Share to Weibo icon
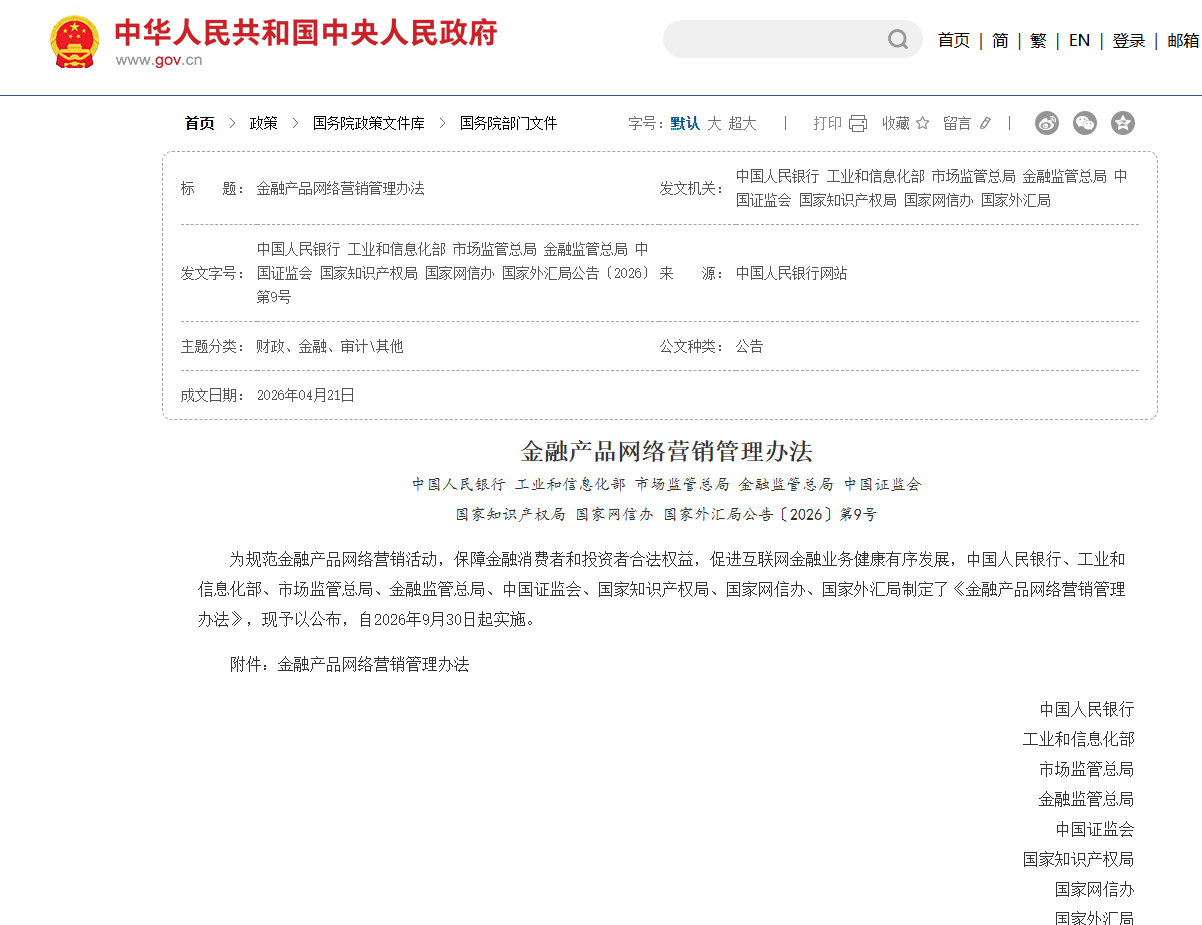The image size is (1202, 925). click(x=1047, y=123)
